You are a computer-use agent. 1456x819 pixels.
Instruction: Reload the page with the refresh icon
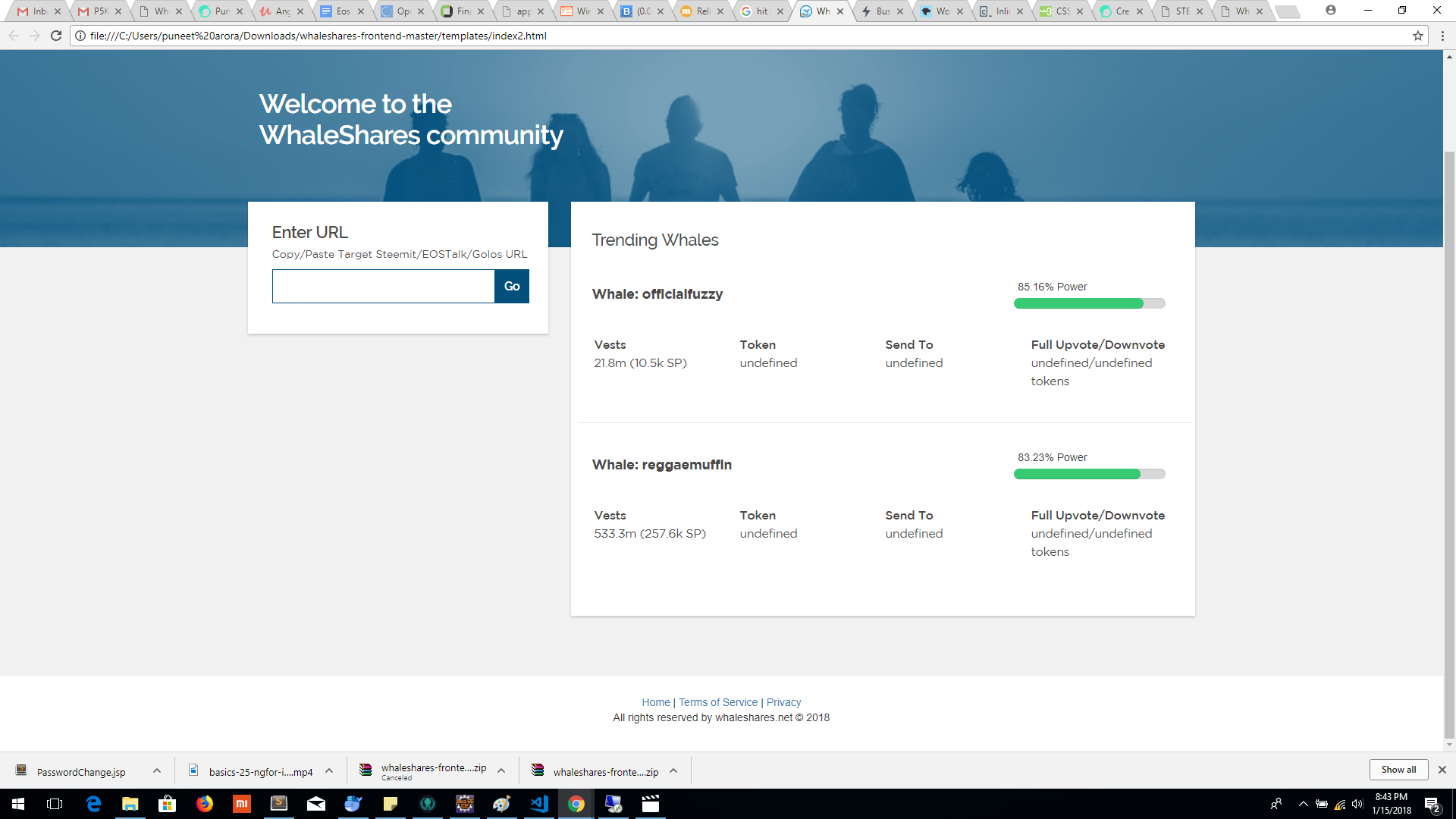point(56,36)
